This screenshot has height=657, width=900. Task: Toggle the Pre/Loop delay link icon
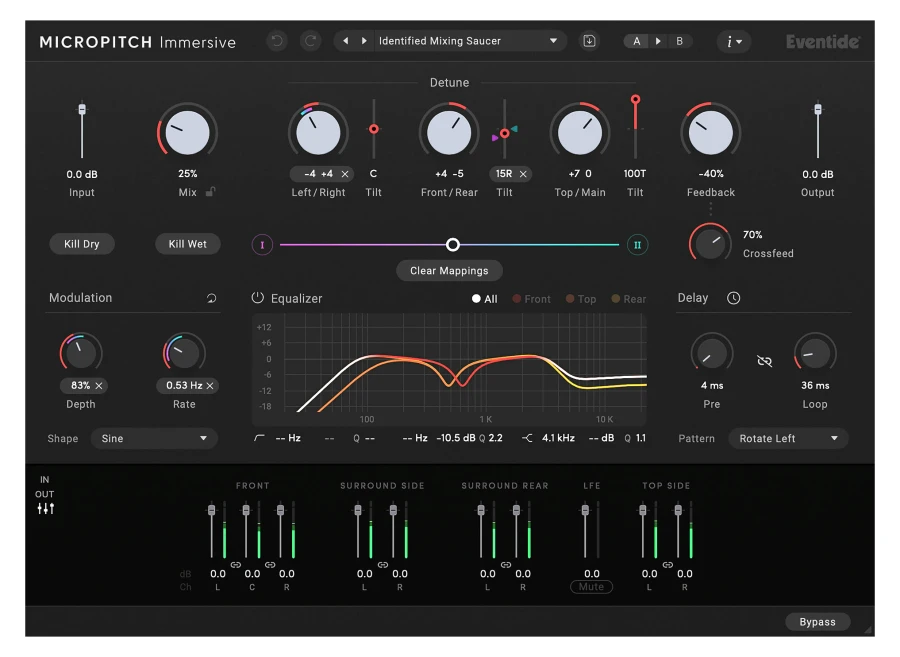click(764, 361)
